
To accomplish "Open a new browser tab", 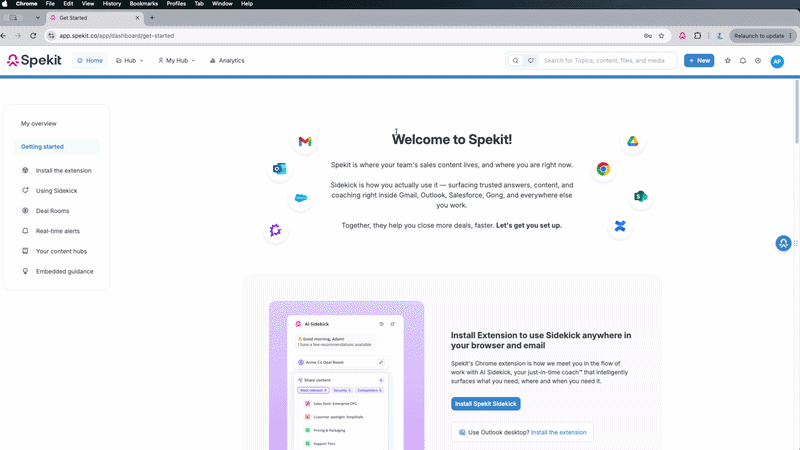I will (152, 18).
